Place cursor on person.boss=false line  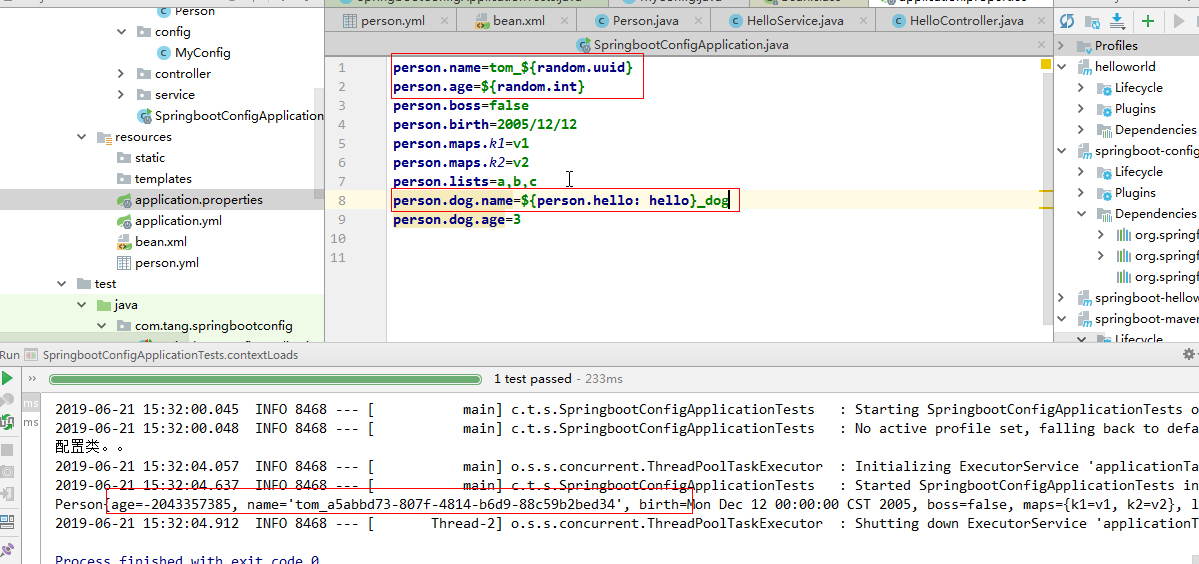pyautogui.click(x=461, y=106)
